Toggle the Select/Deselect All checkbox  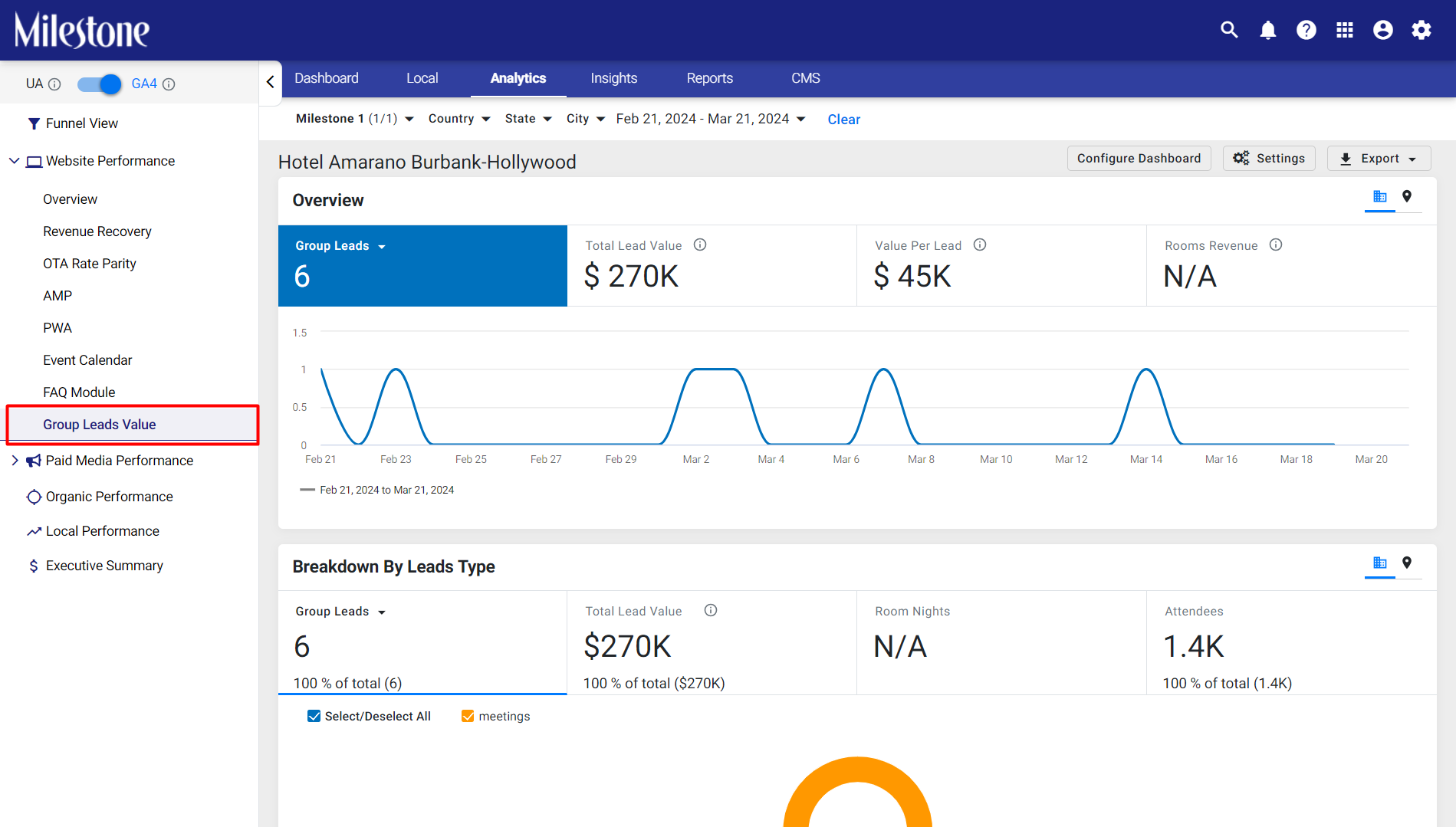(314, 716)
